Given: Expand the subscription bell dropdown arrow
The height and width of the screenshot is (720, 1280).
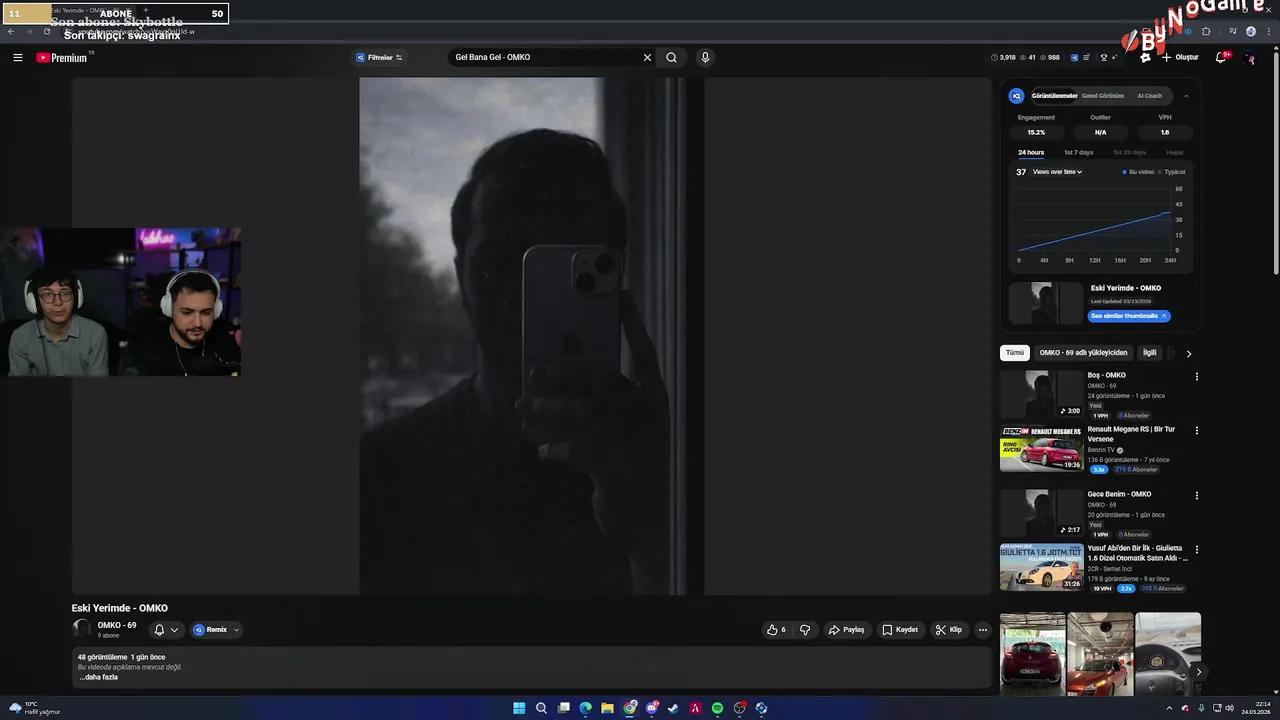Looking at the screenshot, I should 174,630.
